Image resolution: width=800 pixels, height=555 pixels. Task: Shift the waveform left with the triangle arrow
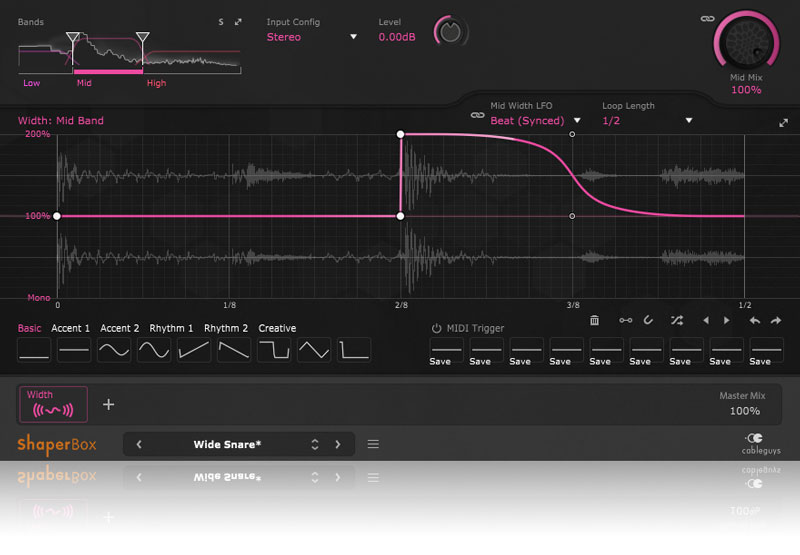coord(705,320)
